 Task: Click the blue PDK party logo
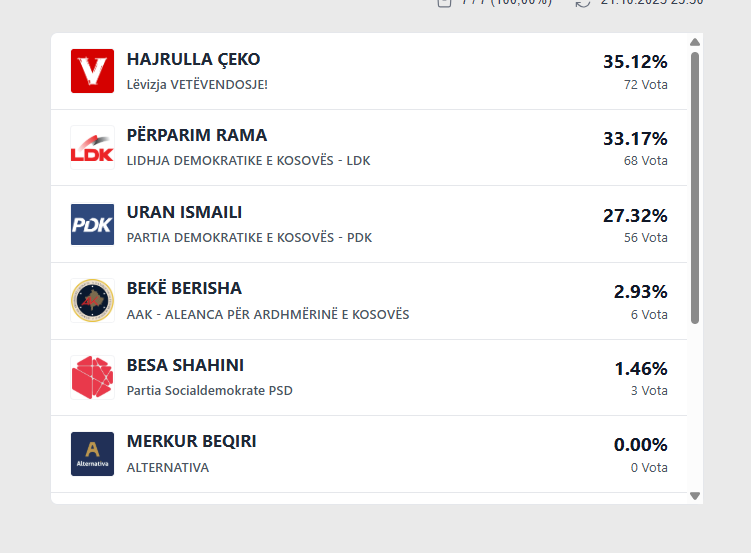pos(92,224)
